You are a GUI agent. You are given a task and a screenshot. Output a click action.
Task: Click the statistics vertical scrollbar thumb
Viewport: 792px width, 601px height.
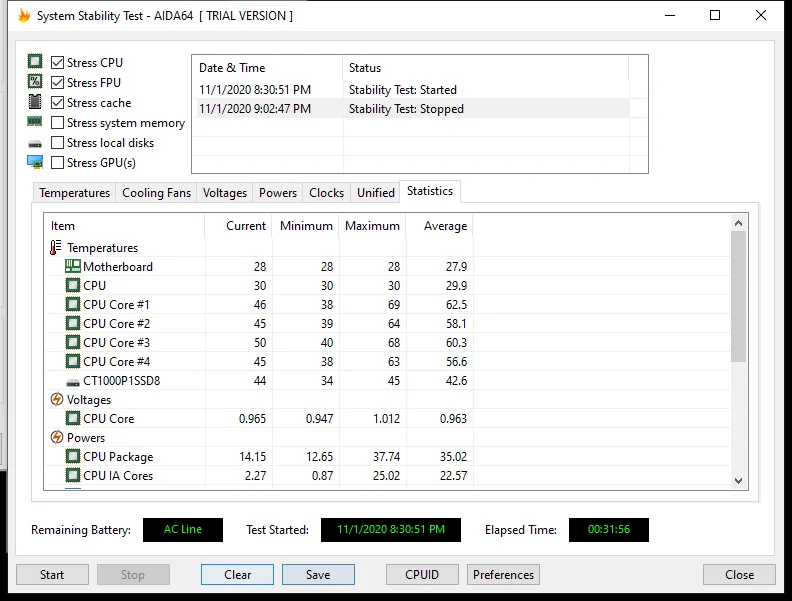pyautogui.click(x=738, y=296)
